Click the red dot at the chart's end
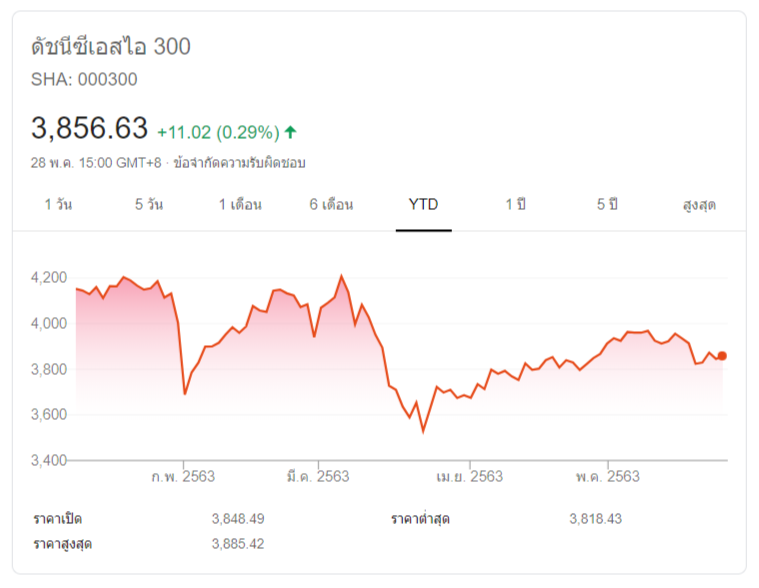The height and width of the screenshot is (588, 759). [722, 355]
